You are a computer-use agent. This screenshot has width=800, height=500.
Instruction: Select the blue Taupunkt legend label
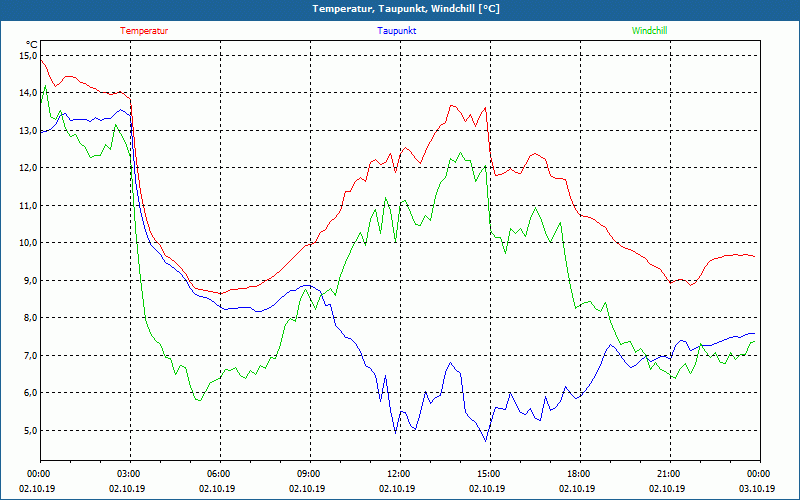[x=396, y=31]
